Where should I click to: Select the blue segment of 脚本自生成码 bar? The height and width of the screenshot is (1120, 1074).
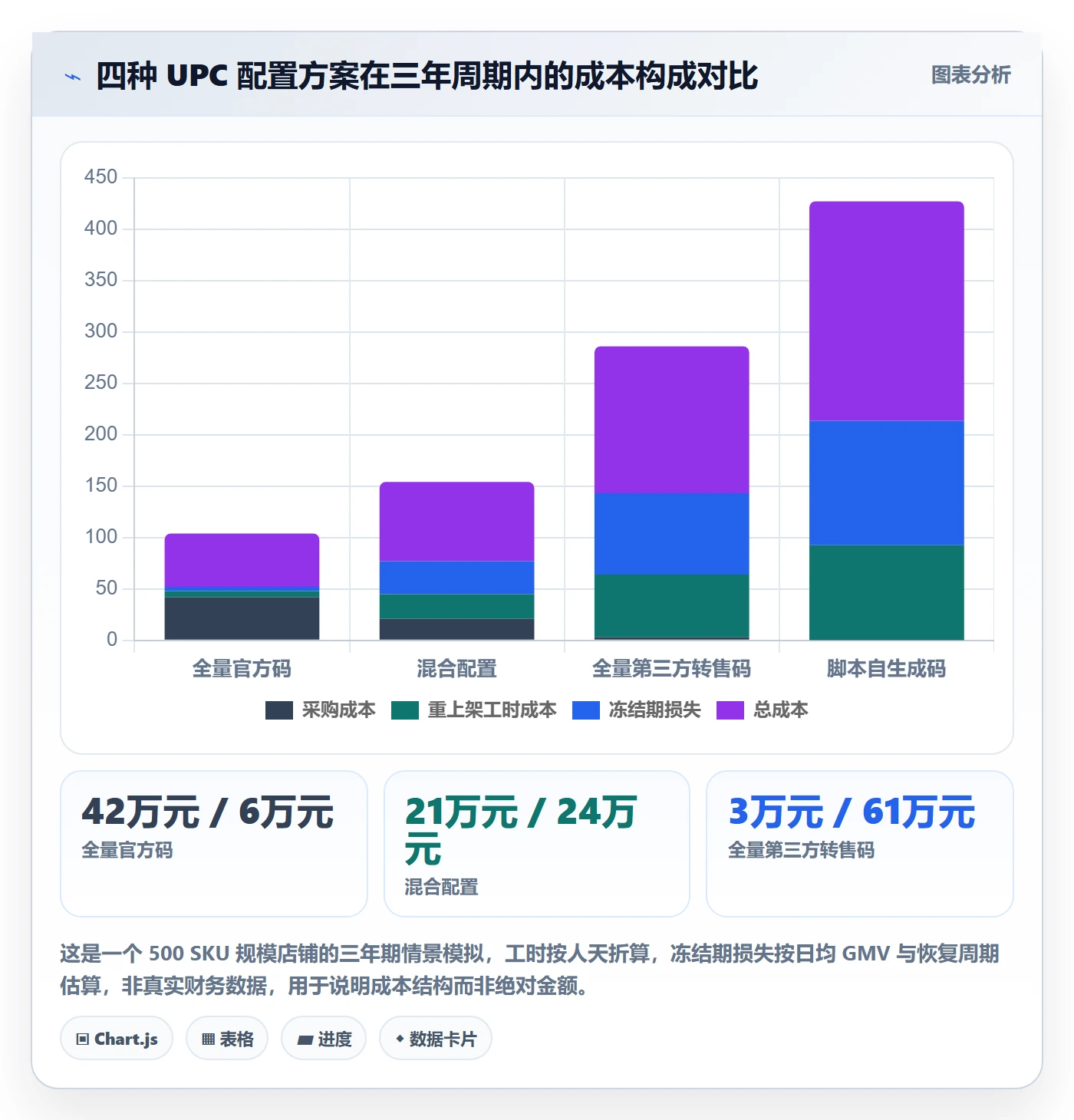[x=886, y=483]
